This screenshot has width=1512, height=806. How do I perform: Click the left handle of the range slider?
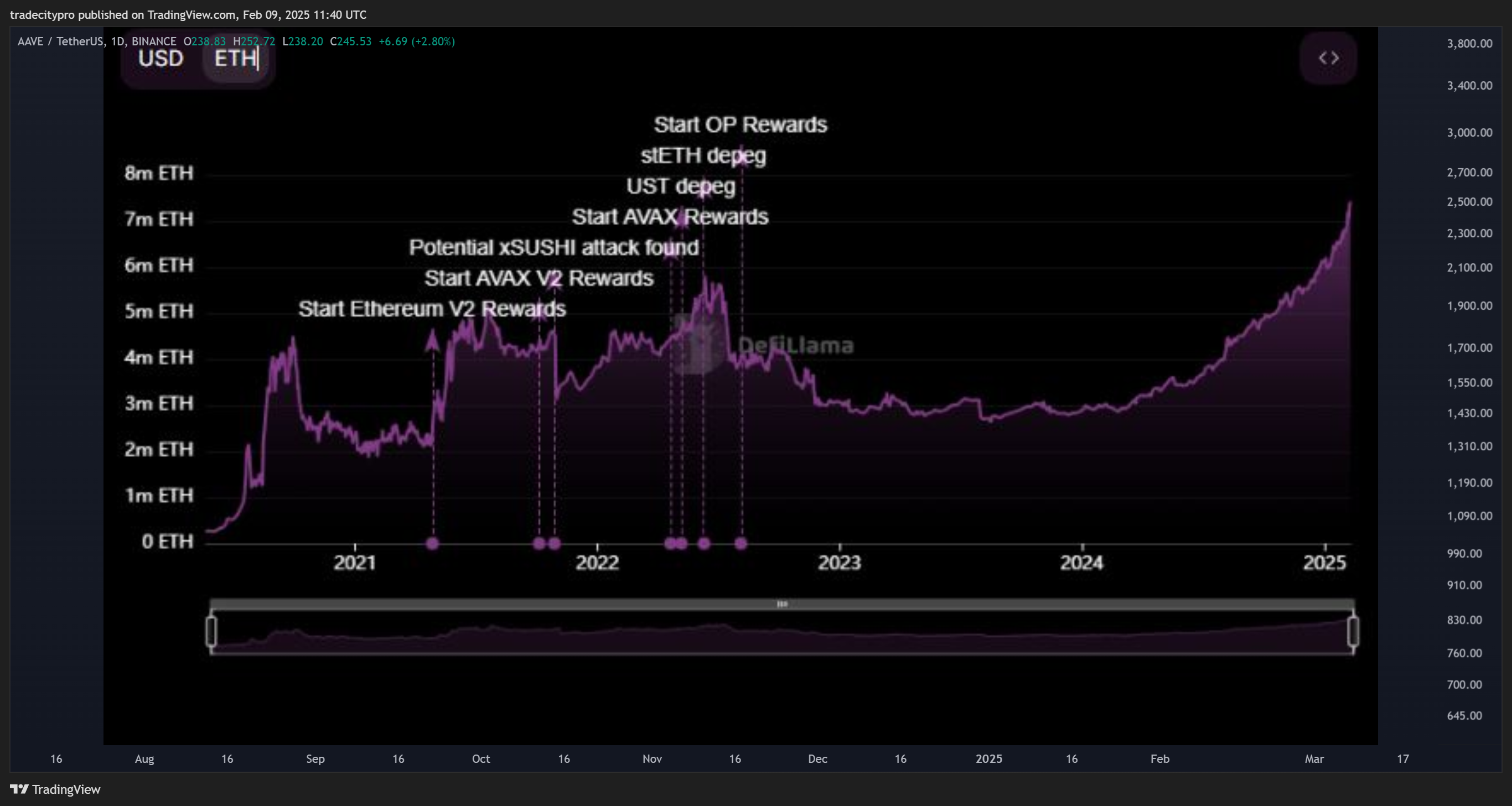[211, 632]
